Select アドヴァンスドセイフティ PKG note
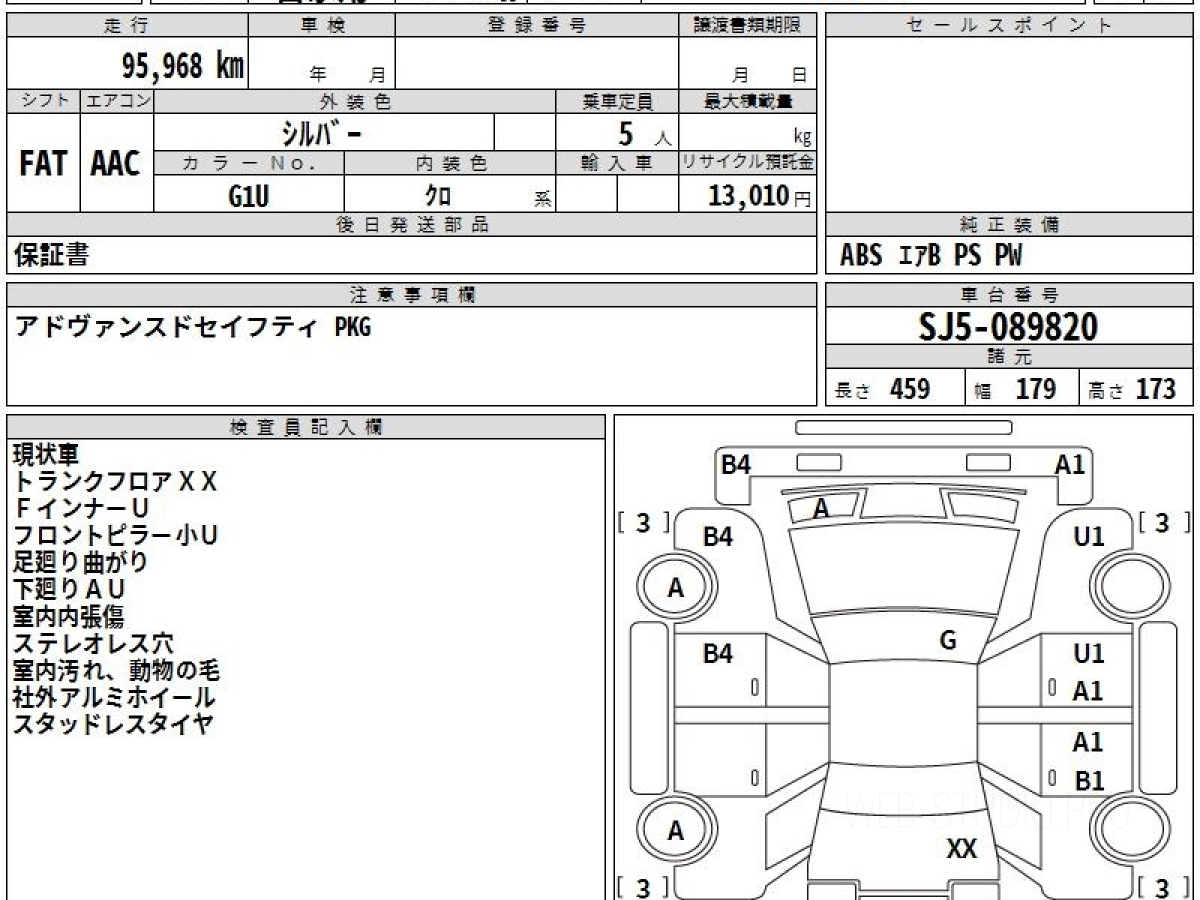1200x900 pixels. (192, 326)
